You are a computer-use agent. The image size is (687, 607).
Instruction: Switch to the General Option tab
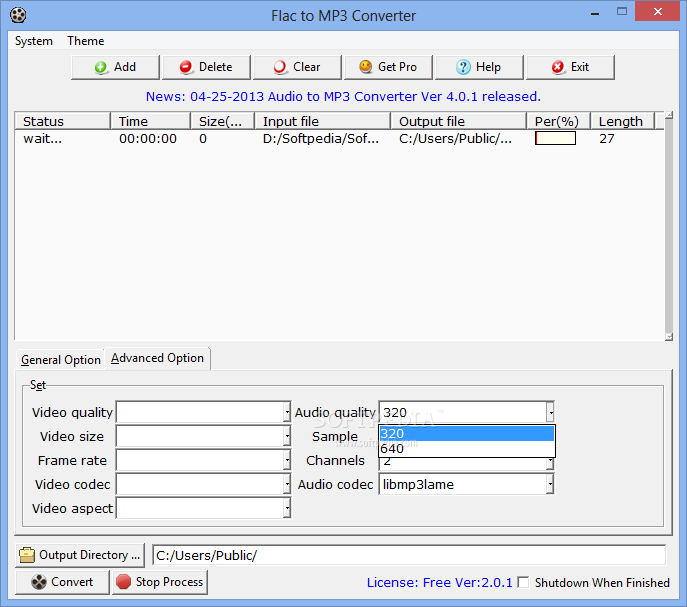(60, 360)
